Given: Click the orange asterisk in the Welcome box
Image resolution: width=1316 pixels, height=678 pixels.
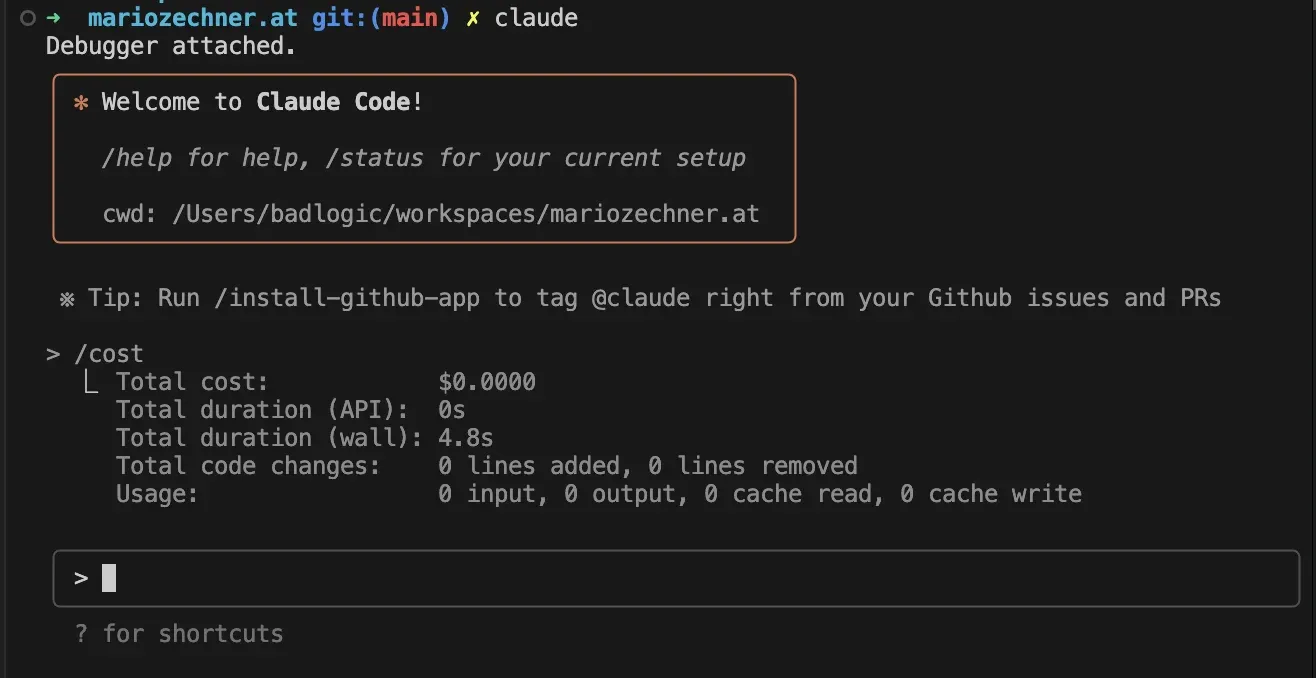Looking at the screenshot, I should (x=81, y=102).
